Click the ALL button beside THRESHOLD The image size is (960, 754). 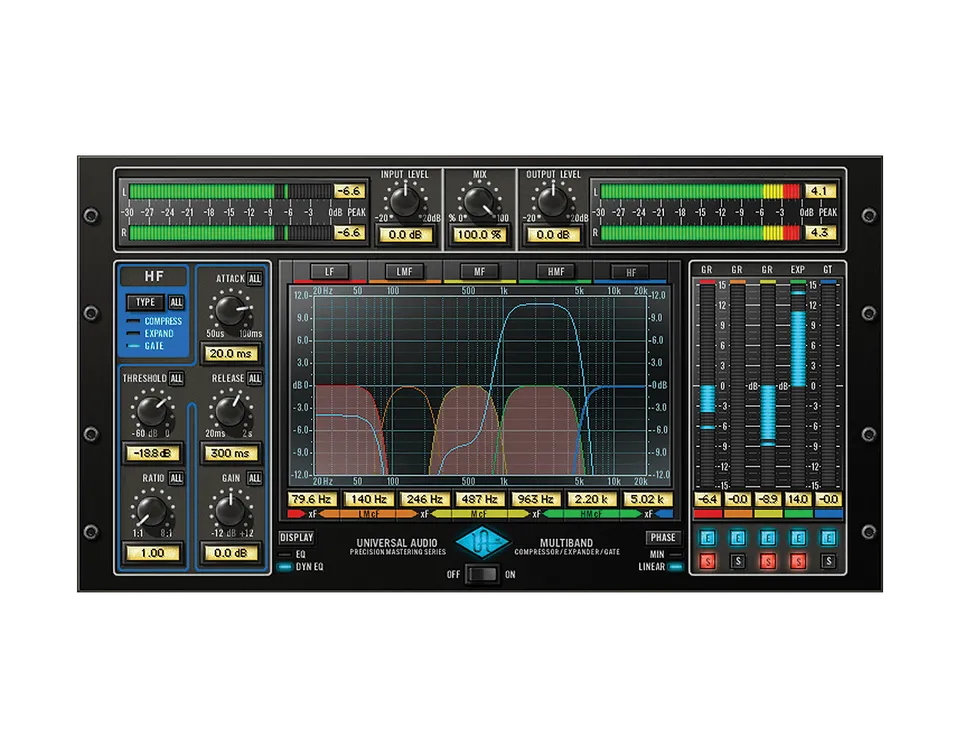click(176, 379)
